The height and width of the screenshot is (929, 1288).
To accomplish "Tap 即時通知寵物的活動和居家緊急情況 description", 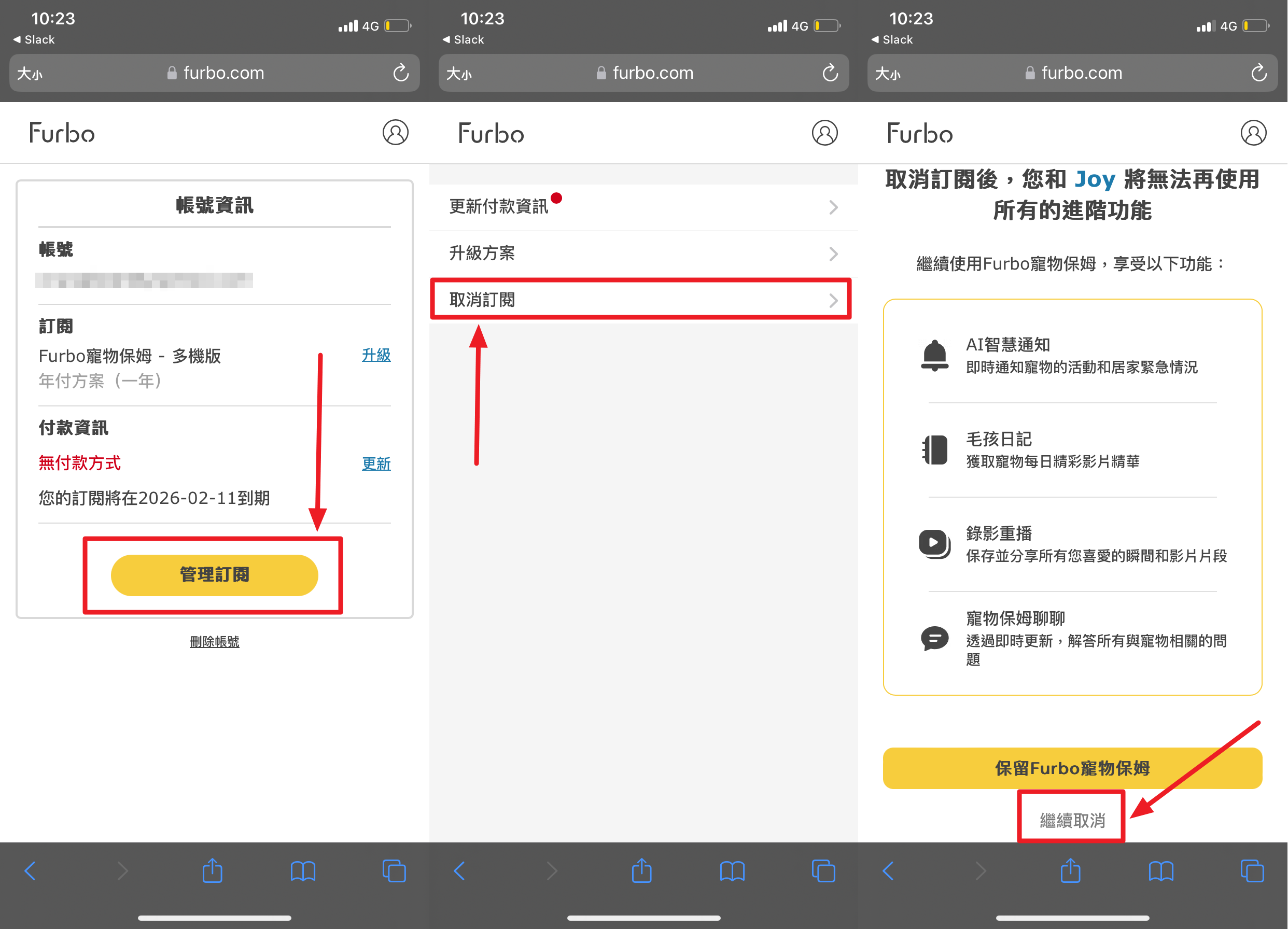I will tap(1082, 368).
